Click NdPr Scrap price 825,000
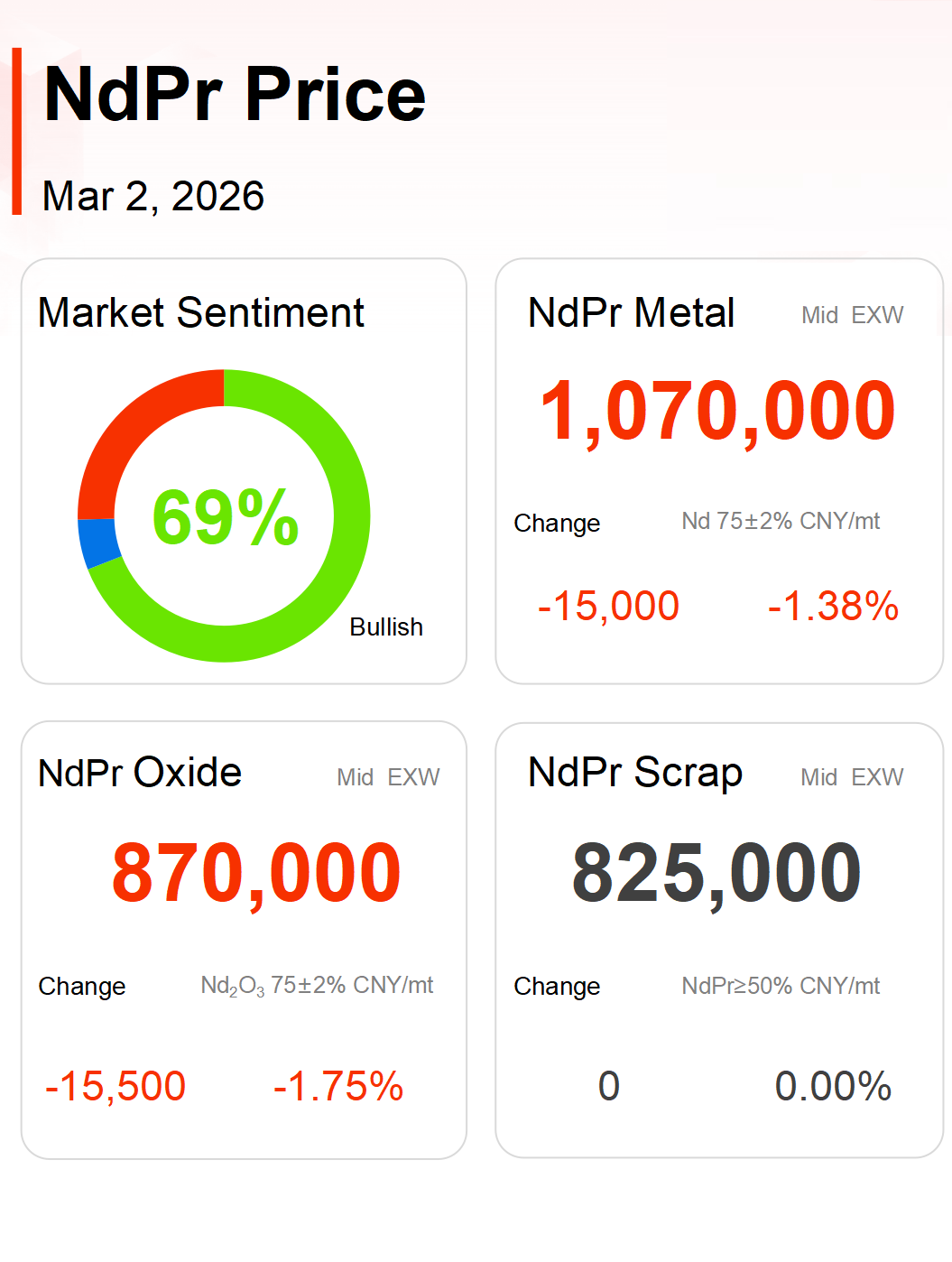Image resolution: width=952 pixels, height=1262 pixels. tap(716, 873)
